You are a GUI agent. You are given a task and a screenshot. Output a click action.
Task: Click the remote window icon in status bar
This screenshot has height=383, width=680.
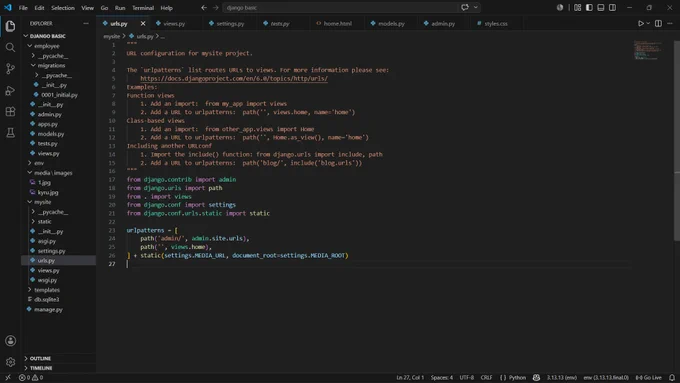pos(8,377)
